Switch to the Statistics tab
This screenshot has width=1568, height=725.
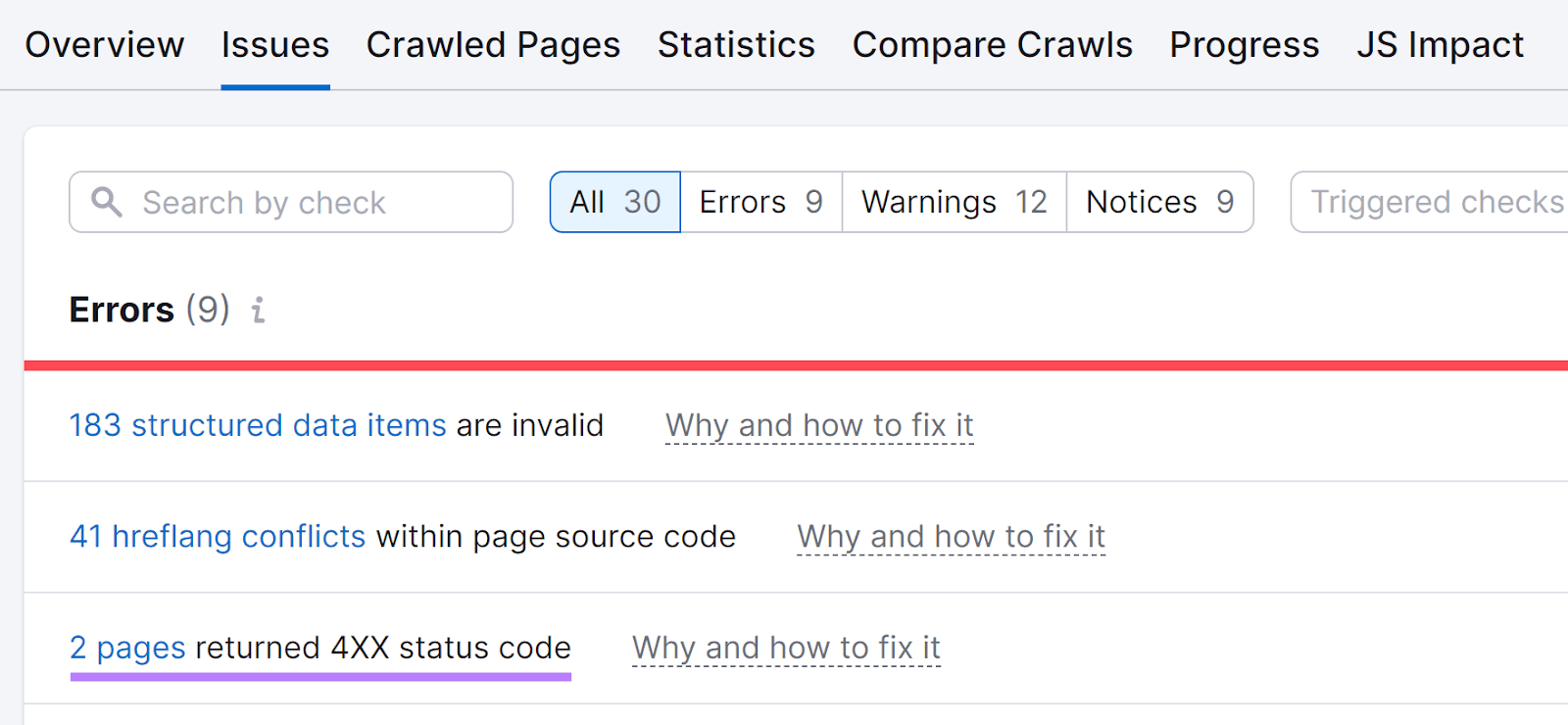point(736,45)
